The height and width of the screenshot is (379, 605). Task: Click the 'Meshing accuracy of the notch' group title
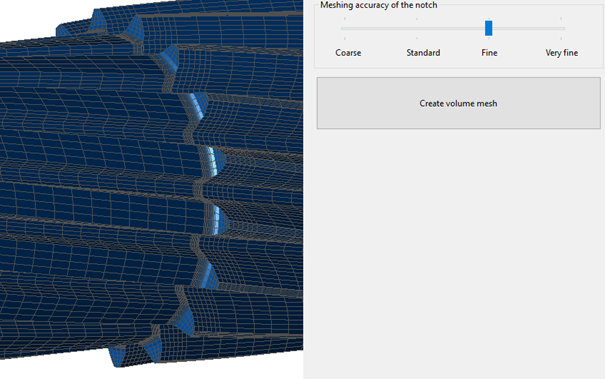pos(379,5)
